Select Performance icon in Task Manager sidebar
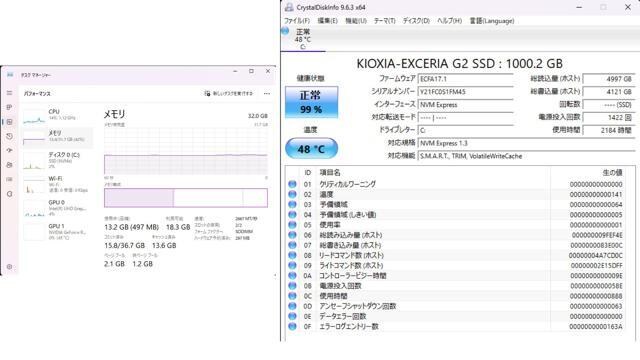 click(9, 122)
